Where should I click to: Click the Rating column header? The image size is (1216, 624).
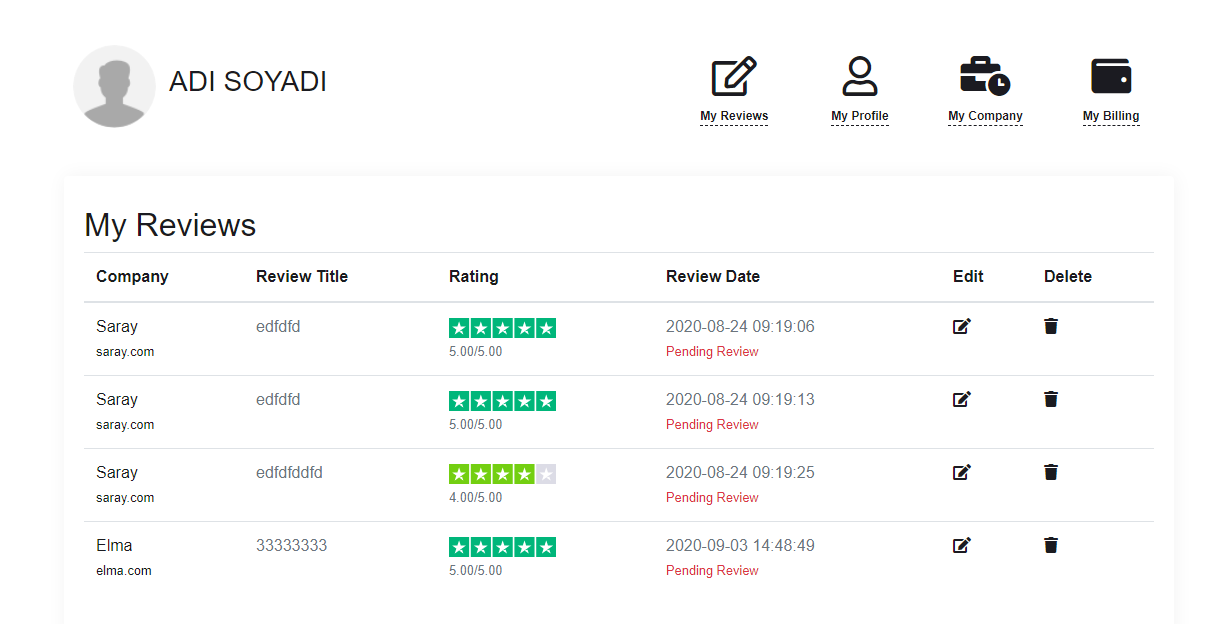click(x=474, y=277)
